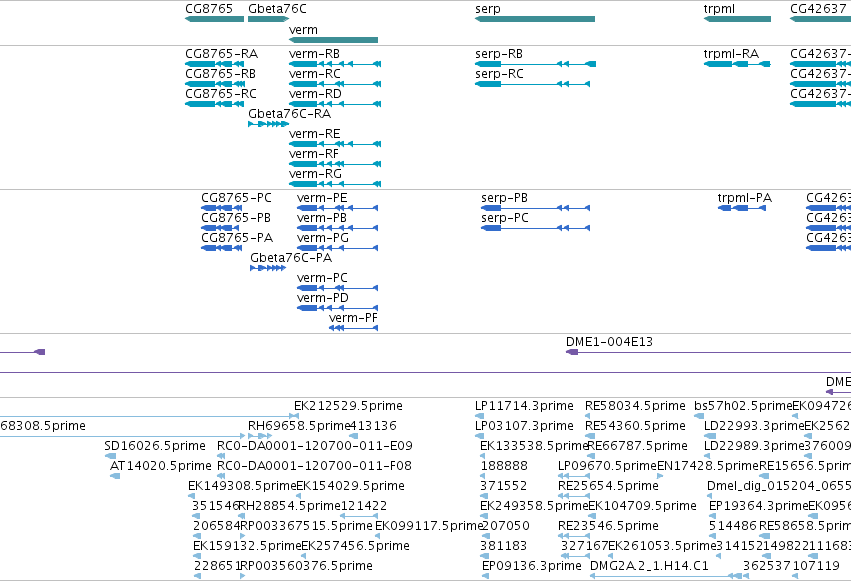This screenshot has width=851, height=581.
Task: Click the CG8765-PB protein label
Action: tap(236, 218)
